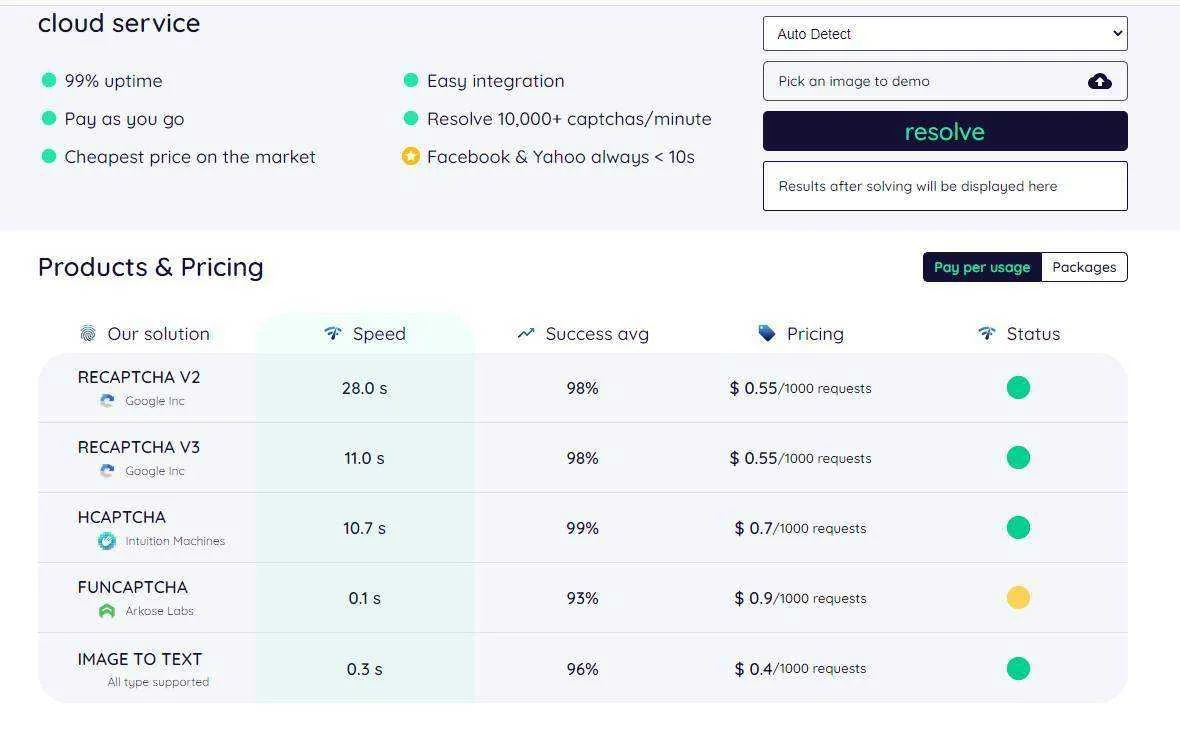Click the Arkose Labs logo icon
The width and height of the screenshot is (1180, 743).
click(107, 611)
